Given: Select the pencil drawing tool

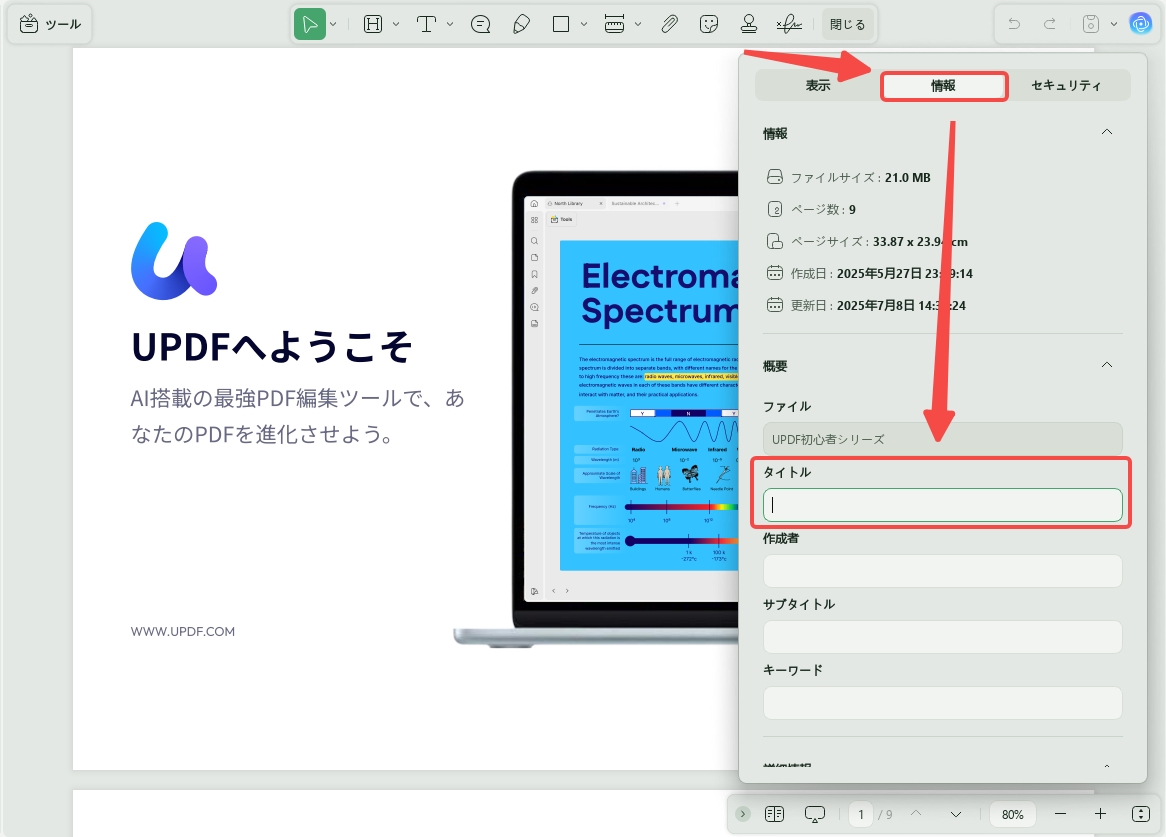Looking at the screenshot, I should (521, 25).
